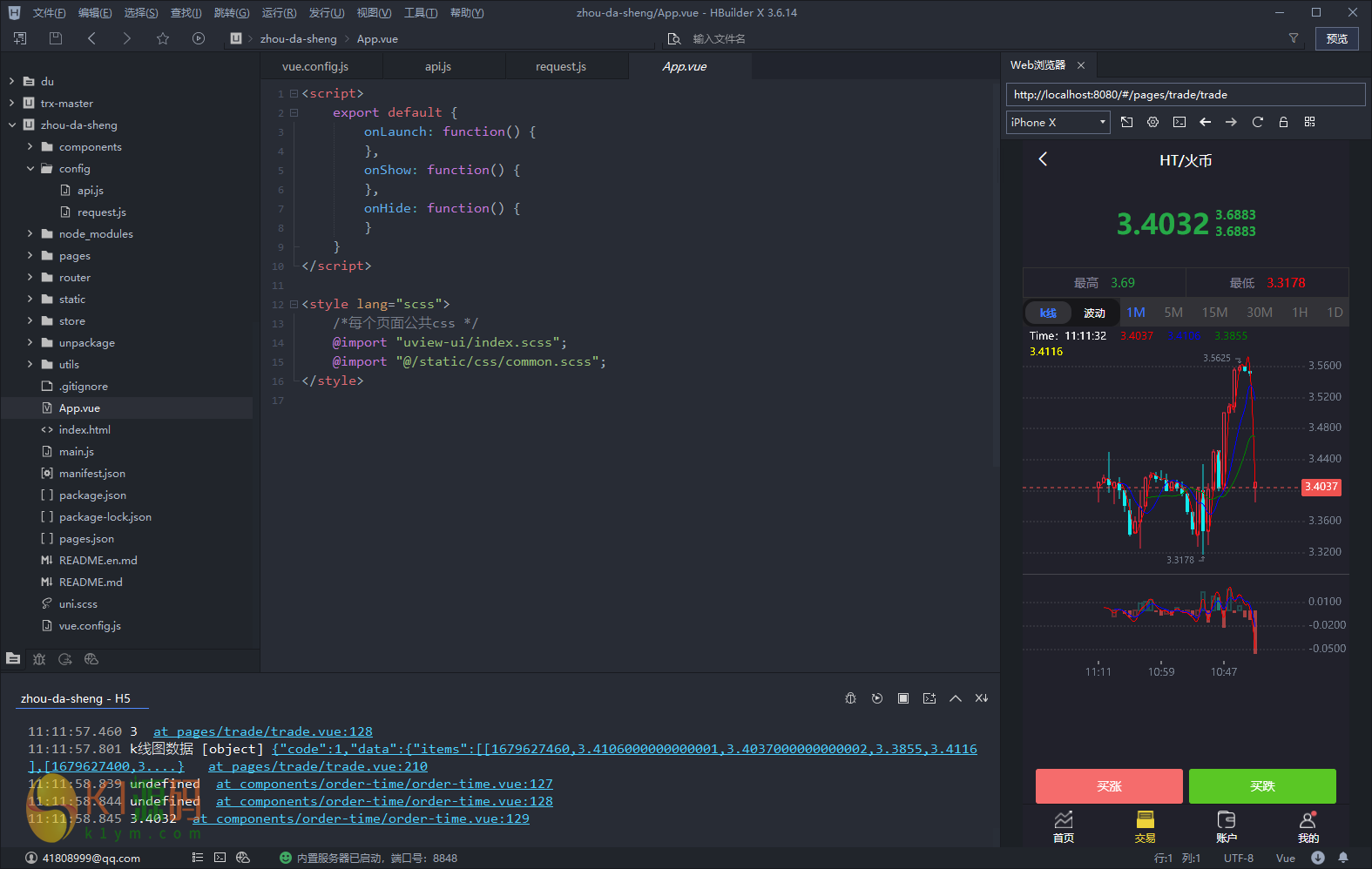Refresh the built-in web browser page
Viewport: 1372px width, 869px height.
coord(1257,122)
